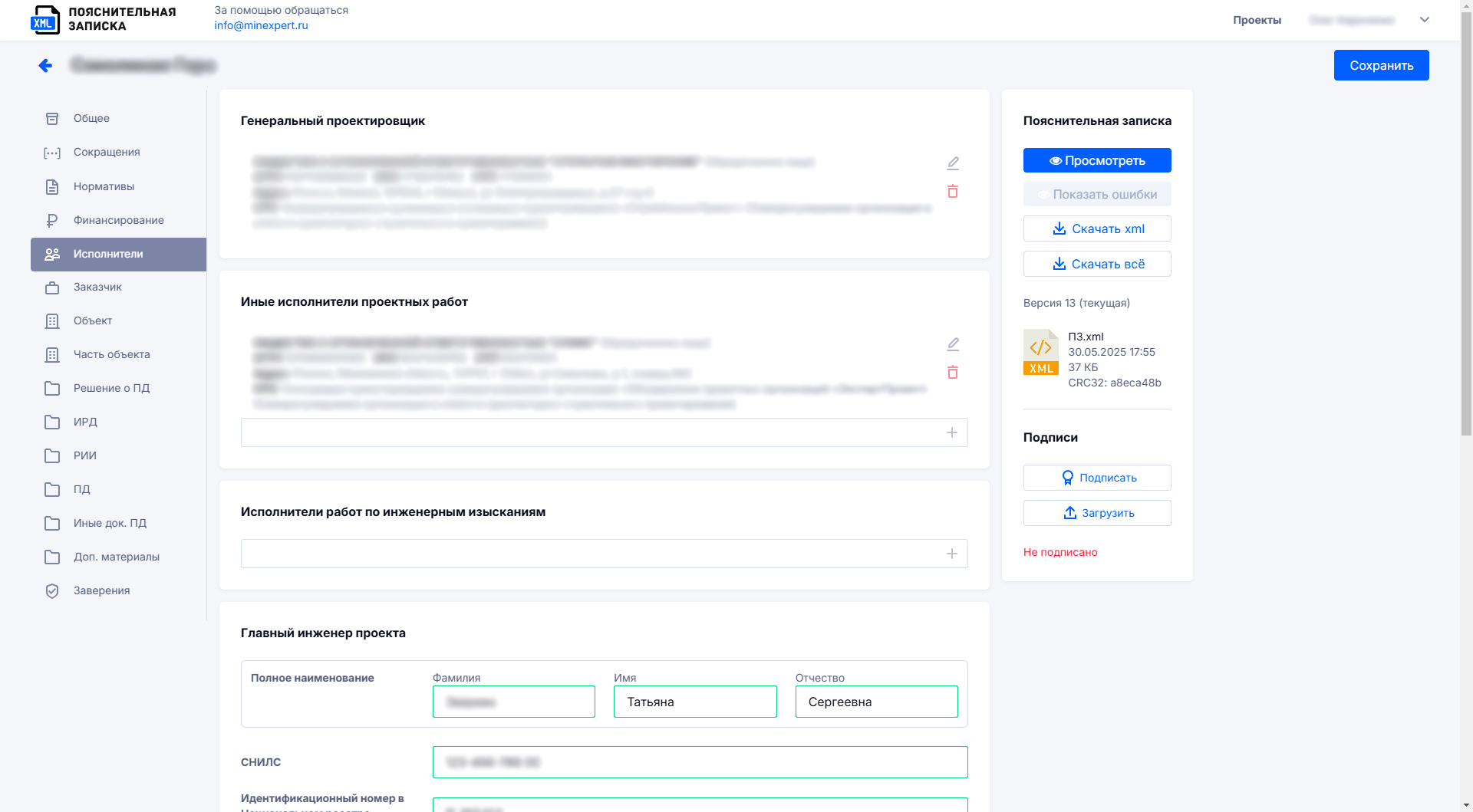Screen dimensions: 1473x812
Task: Click the Скачать всё button
Action: (x=1097, y=264)
